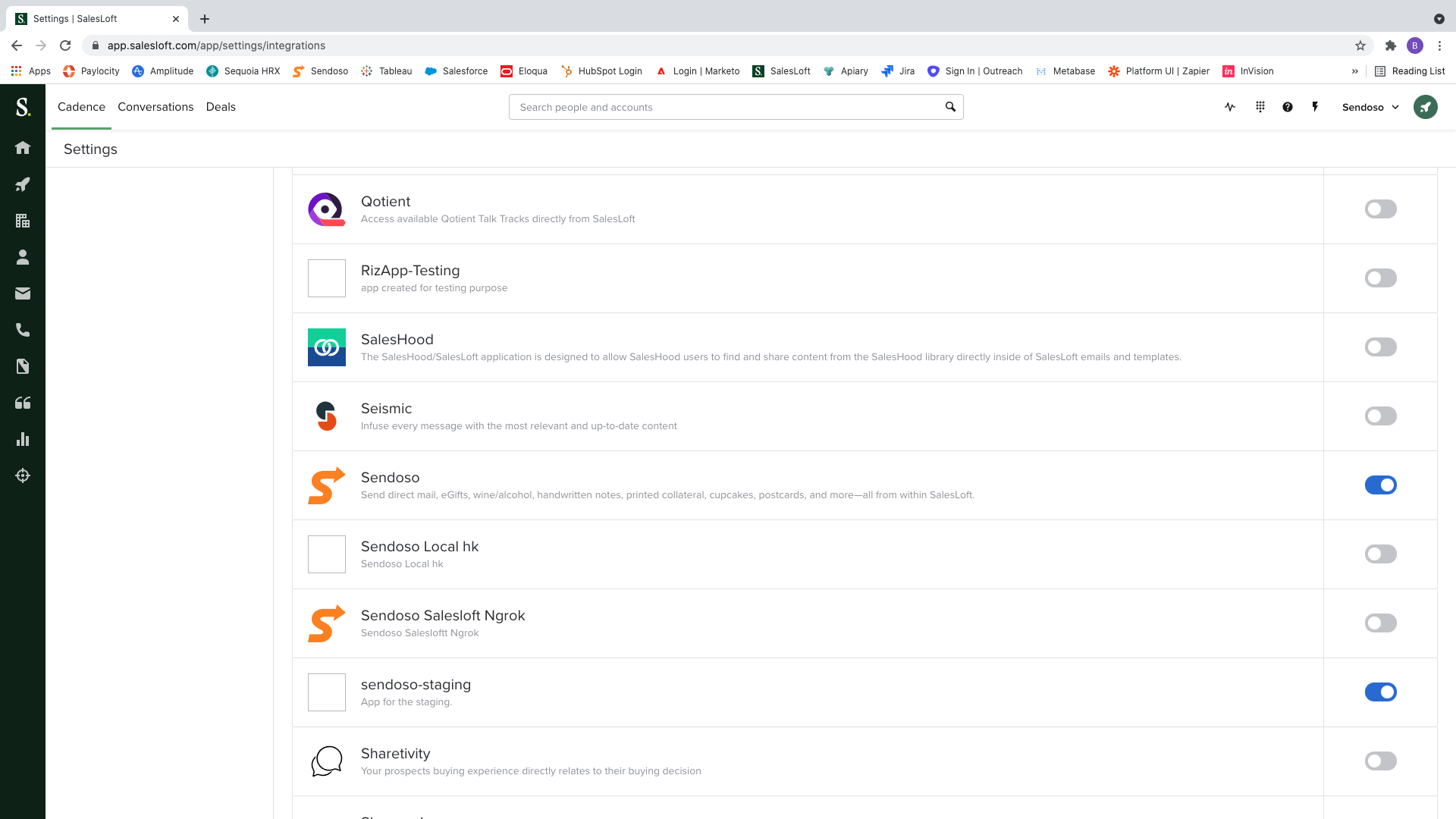Expand hidden bookmarks overflow chevron
Image resolution: width=1456 pixels, height=819 pixels.
[1355, 71]
